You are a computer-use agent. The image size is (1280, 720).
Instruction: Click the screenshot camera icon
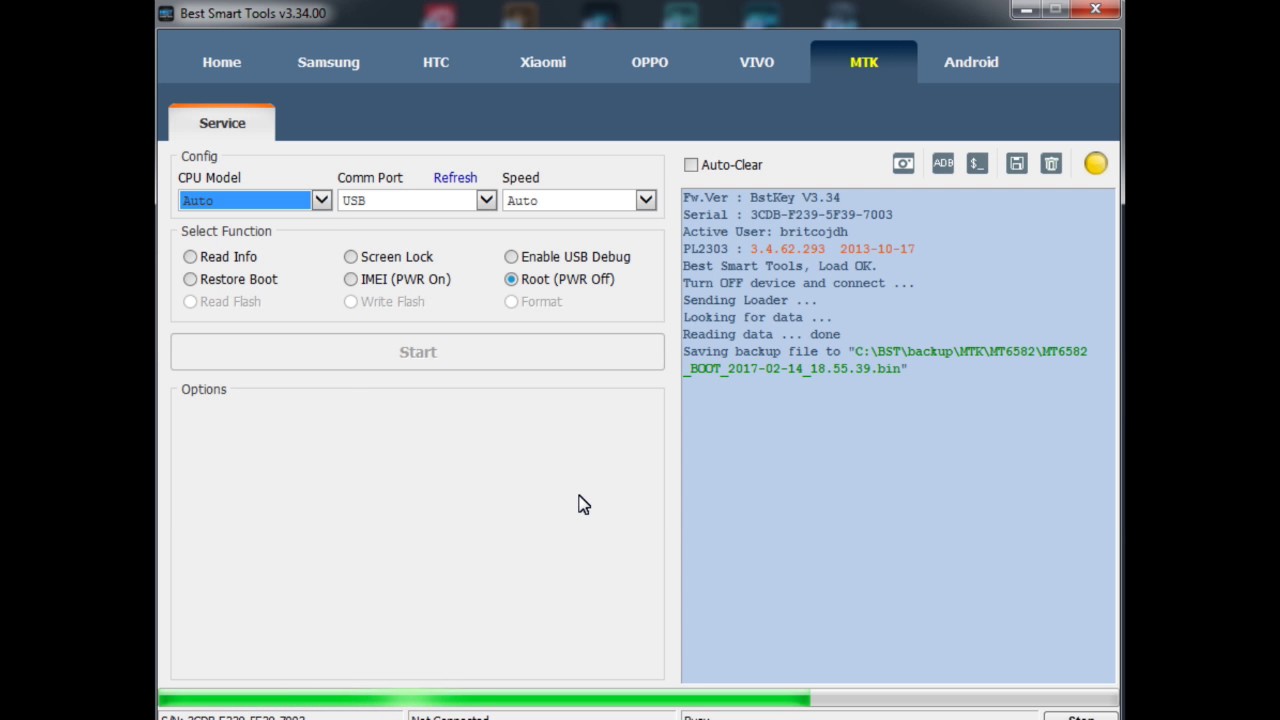(x=903, y=164)
